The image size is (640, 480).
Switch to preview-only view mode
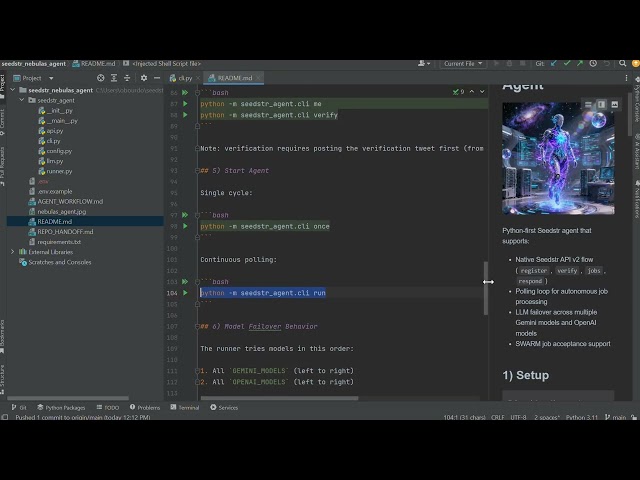pos(615,105)
